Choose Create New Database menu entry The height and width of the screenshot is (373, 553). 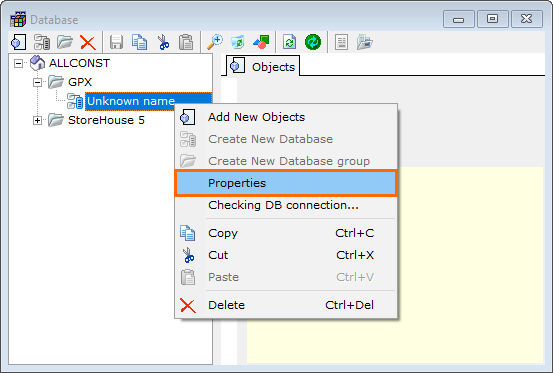click(x=286, y=139)
